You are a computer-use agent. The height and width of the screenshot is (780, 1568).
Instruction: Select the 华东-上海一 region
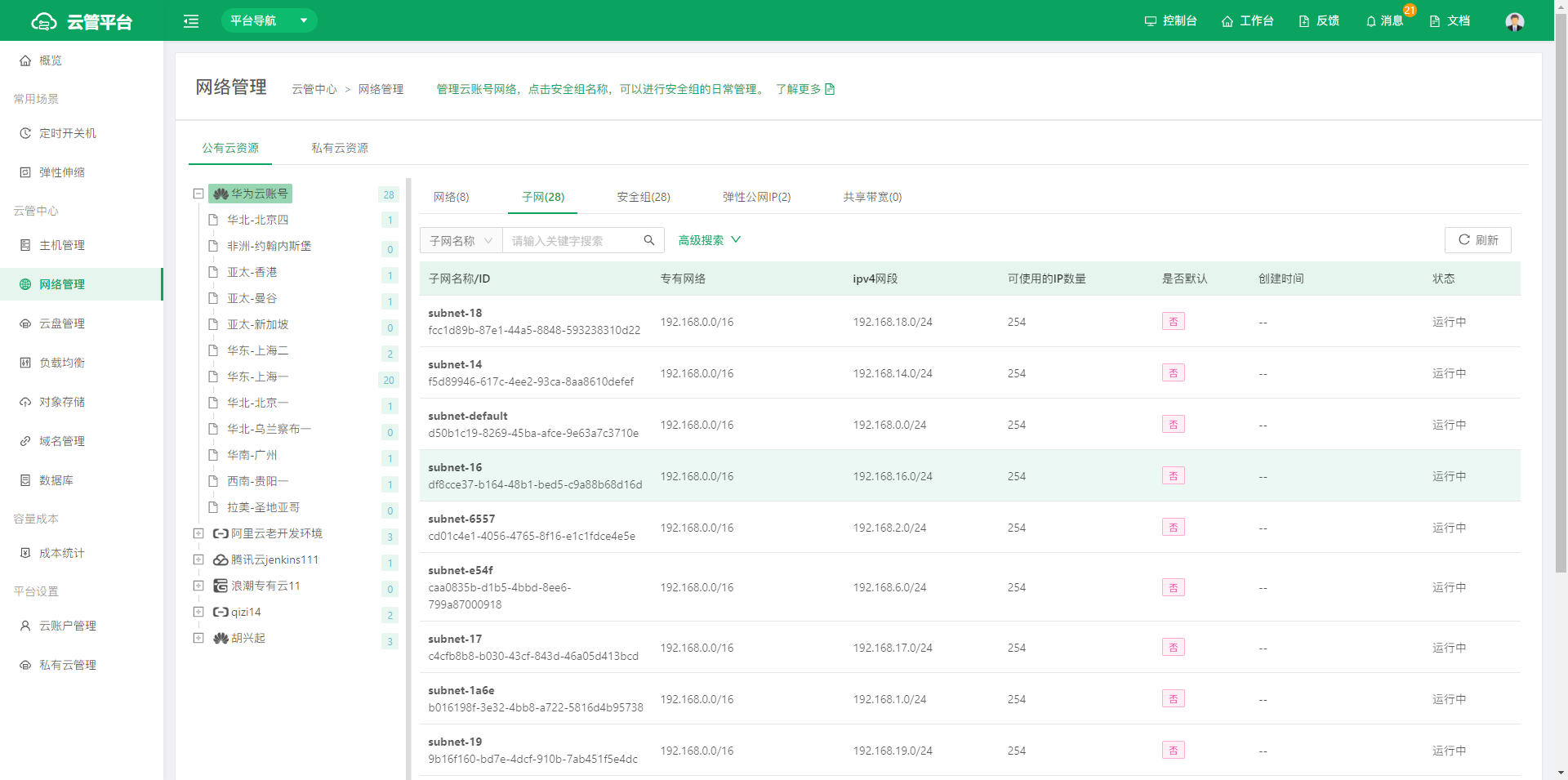257,377
